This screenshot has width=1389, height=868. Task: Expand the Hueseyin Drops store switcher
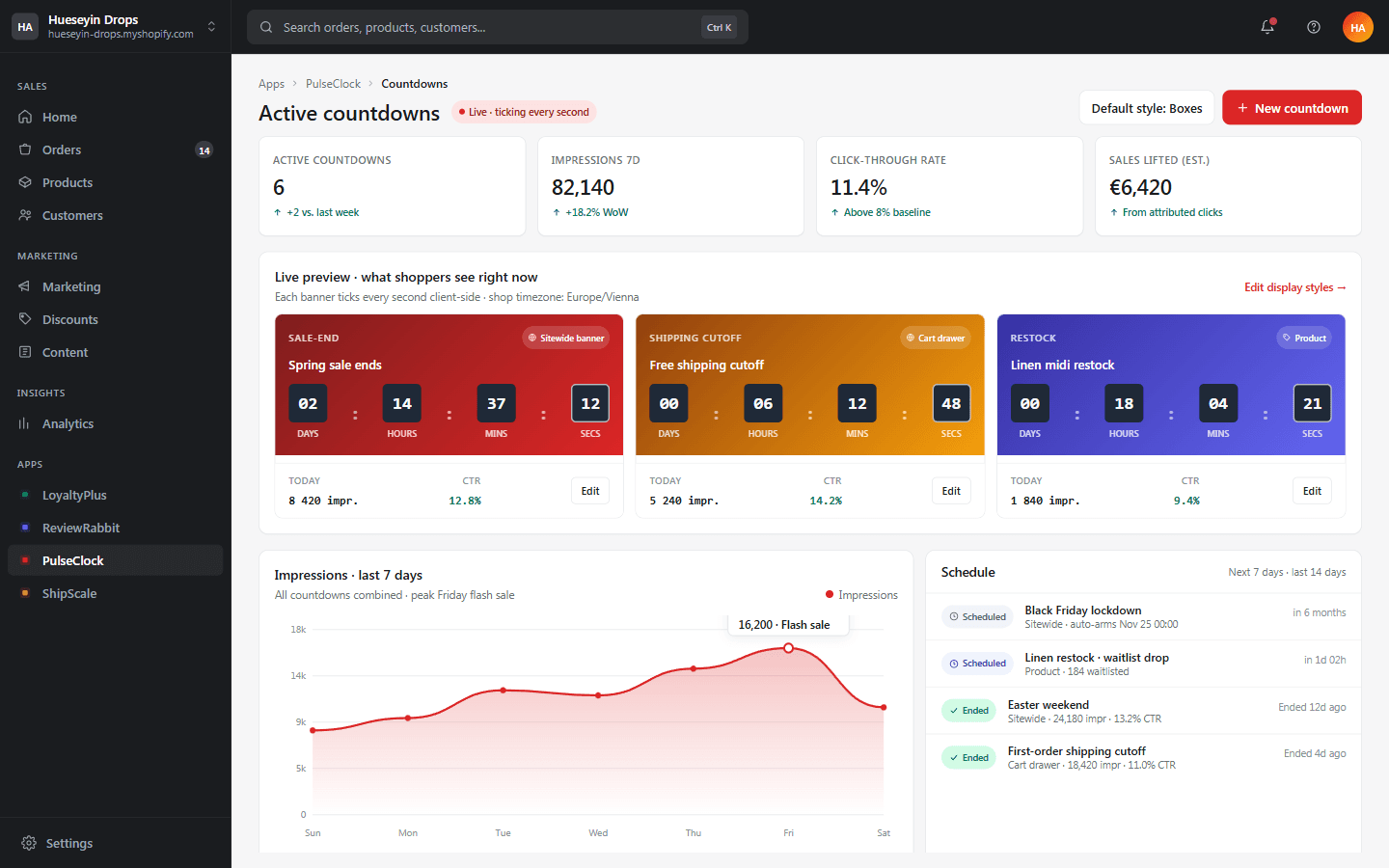pos(116,27)
